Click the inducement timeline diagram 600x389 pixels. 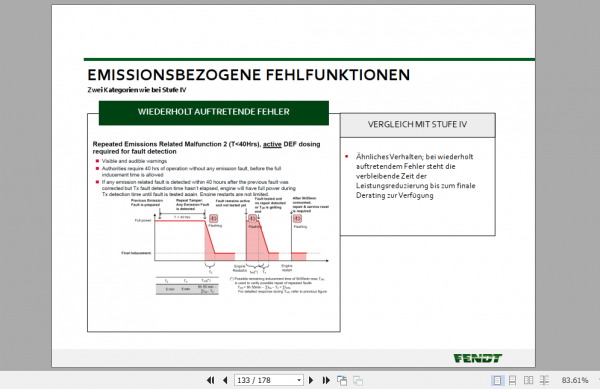(x=226, y=246)
